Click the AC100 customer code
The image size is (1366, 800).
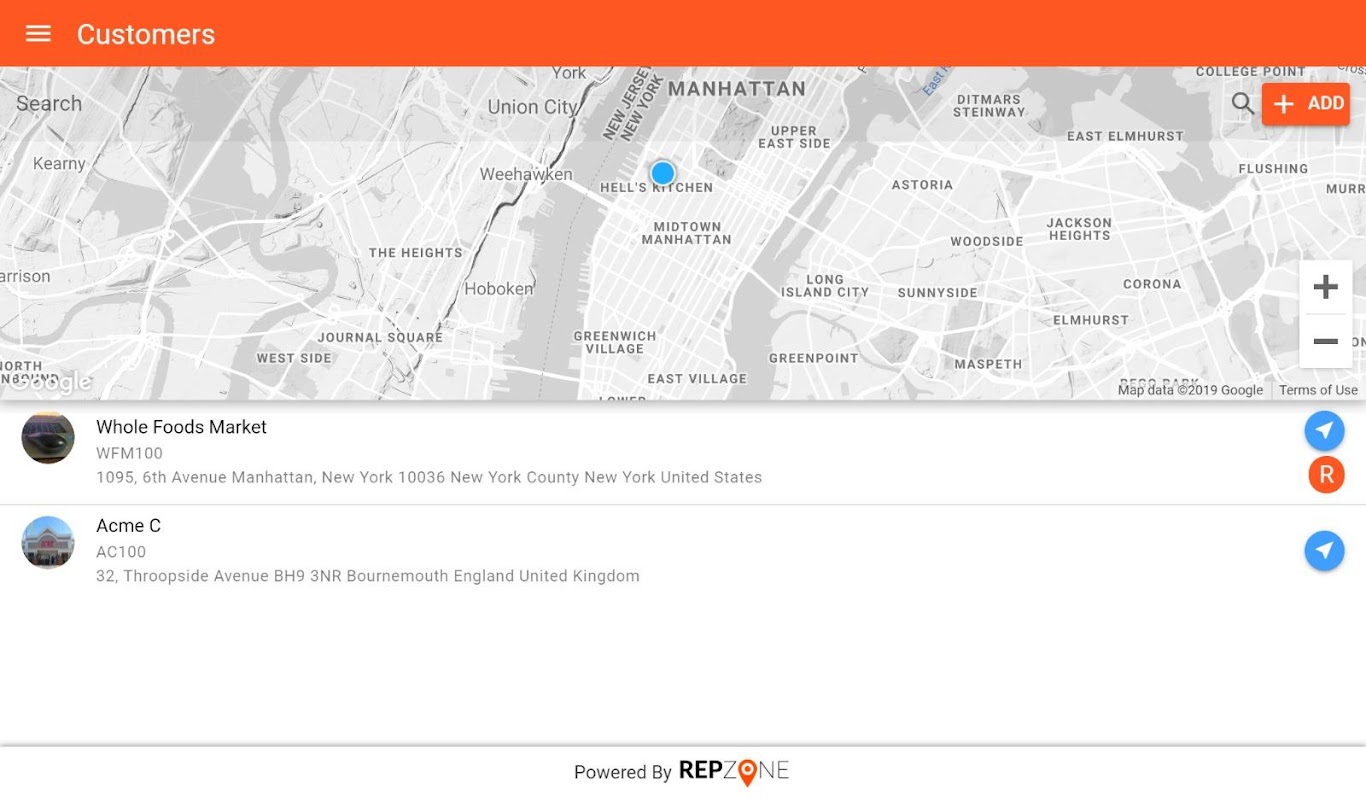pos(121,552)
